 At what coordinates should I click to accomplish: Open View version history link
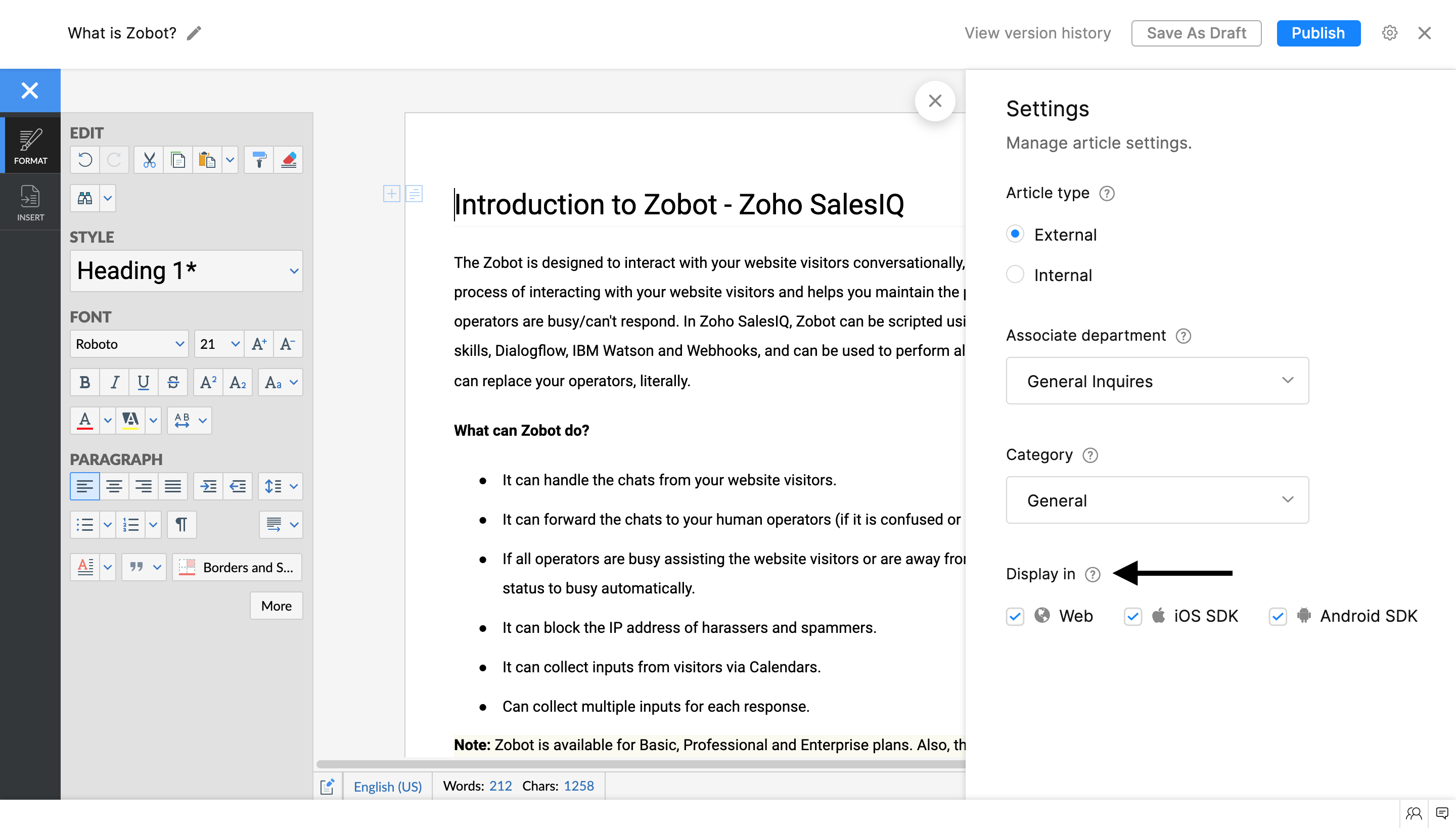click(1037, 33)
